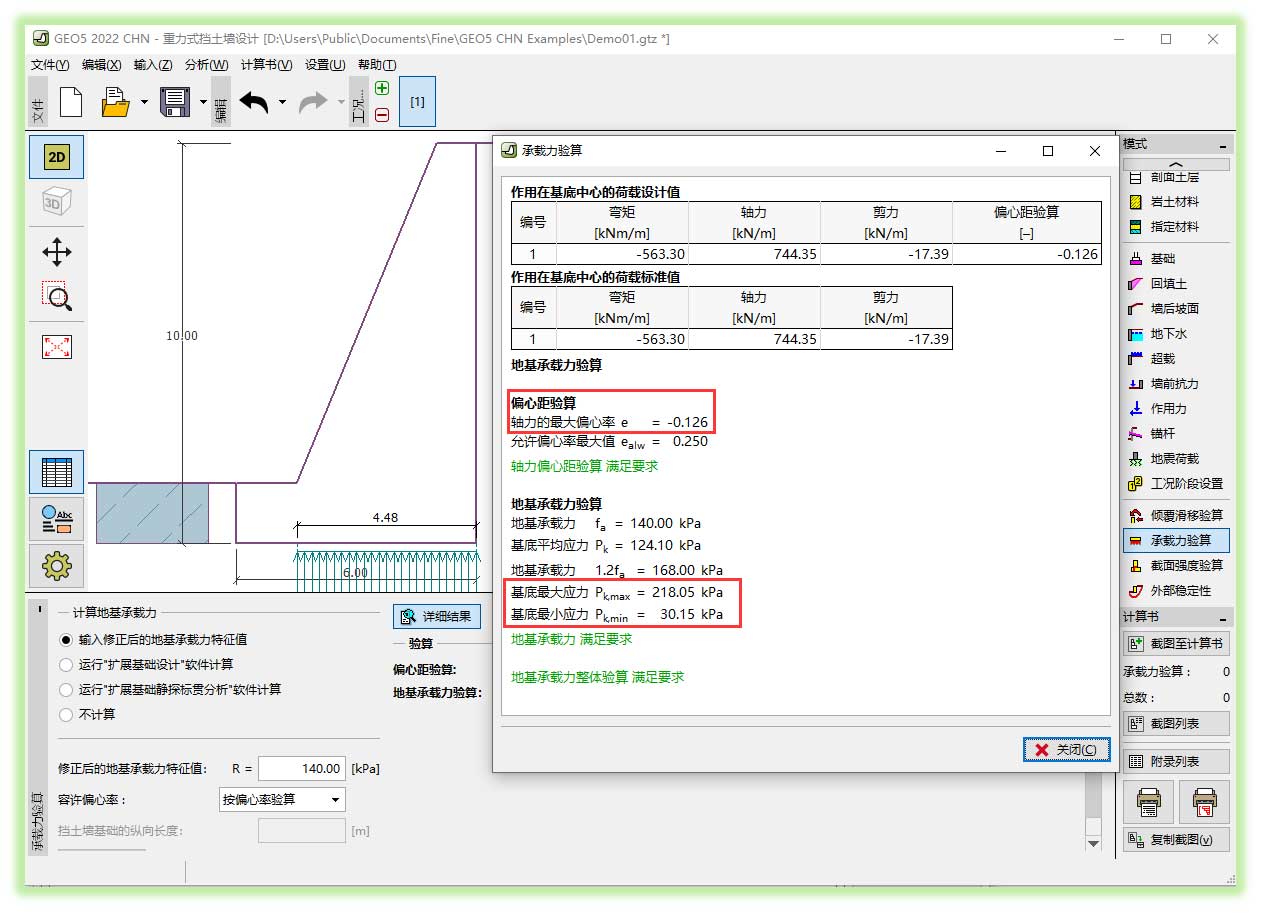Click the 复制截图(V) button
1263x914 pixels.
1176,840
